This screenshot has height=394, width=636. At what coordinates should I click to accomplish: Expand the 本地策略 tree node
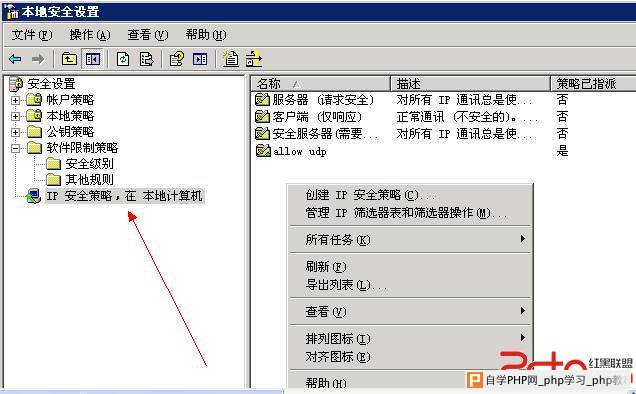point(15,116)
